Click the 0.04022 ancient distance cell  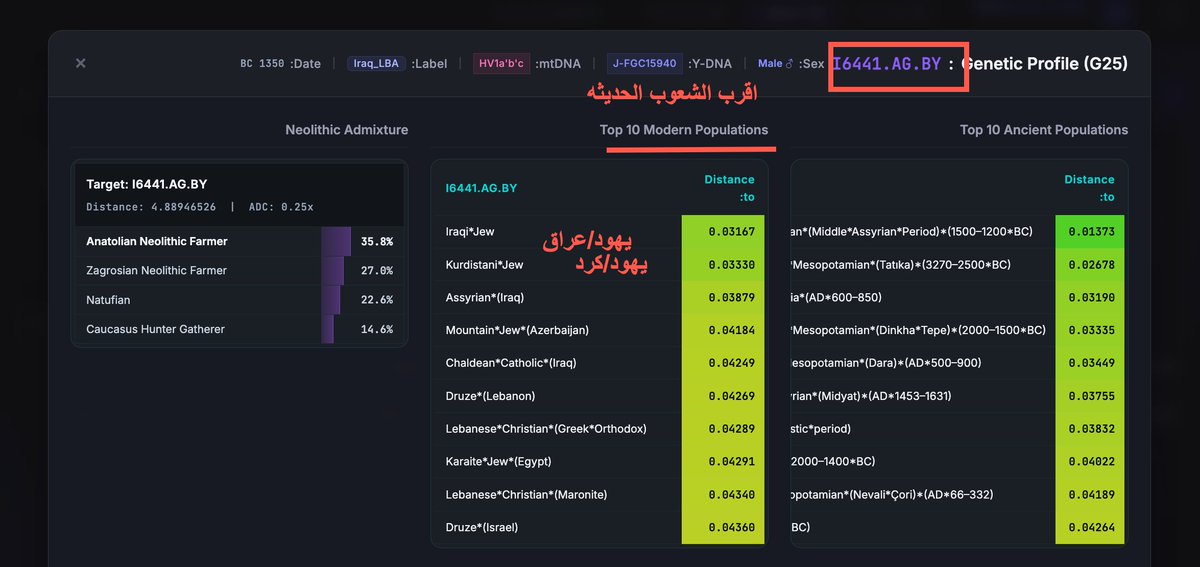[1090, 461]
